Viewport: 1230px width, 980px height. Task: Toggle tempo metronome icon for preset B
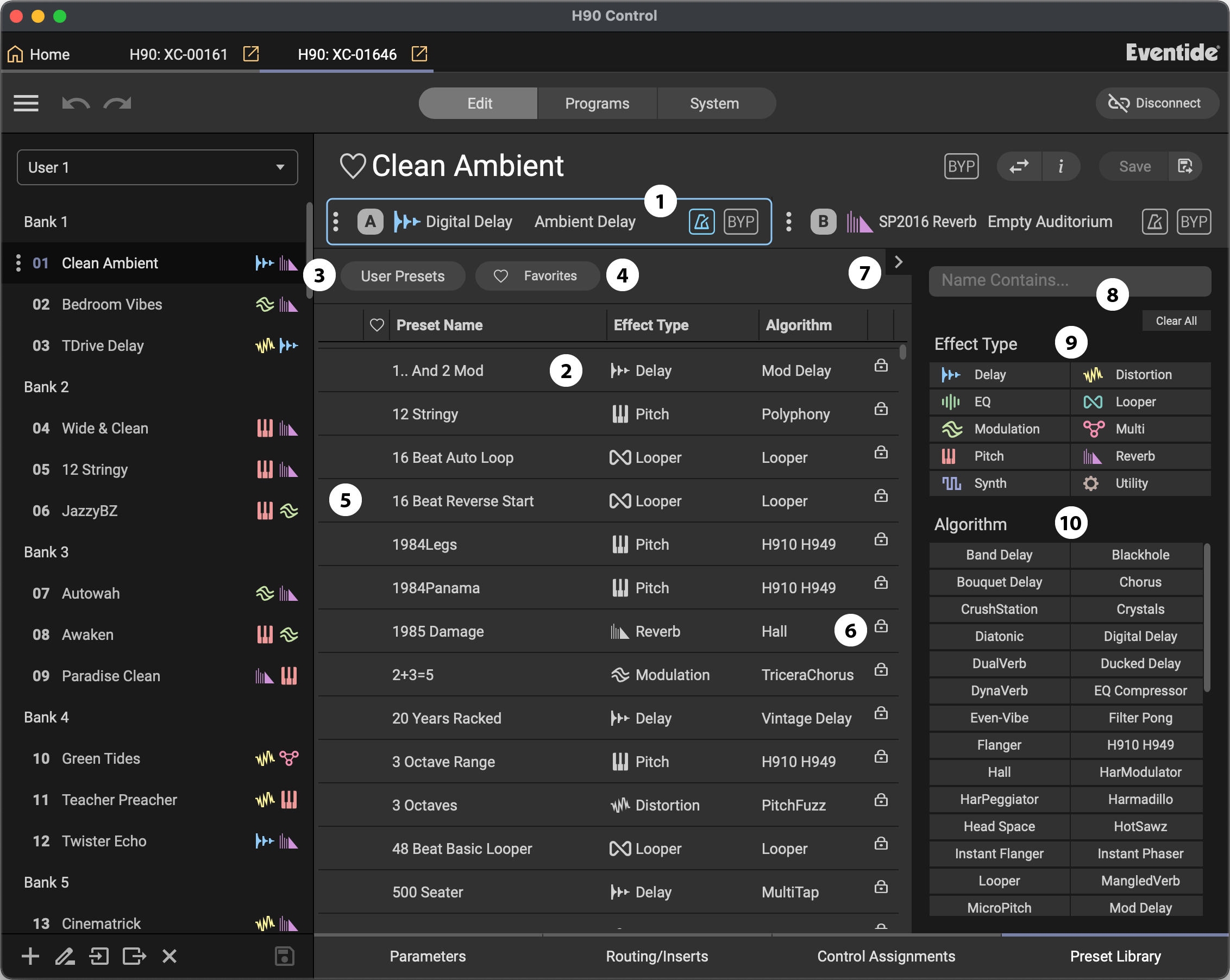pyautogui.click(x=1154, y=221)
